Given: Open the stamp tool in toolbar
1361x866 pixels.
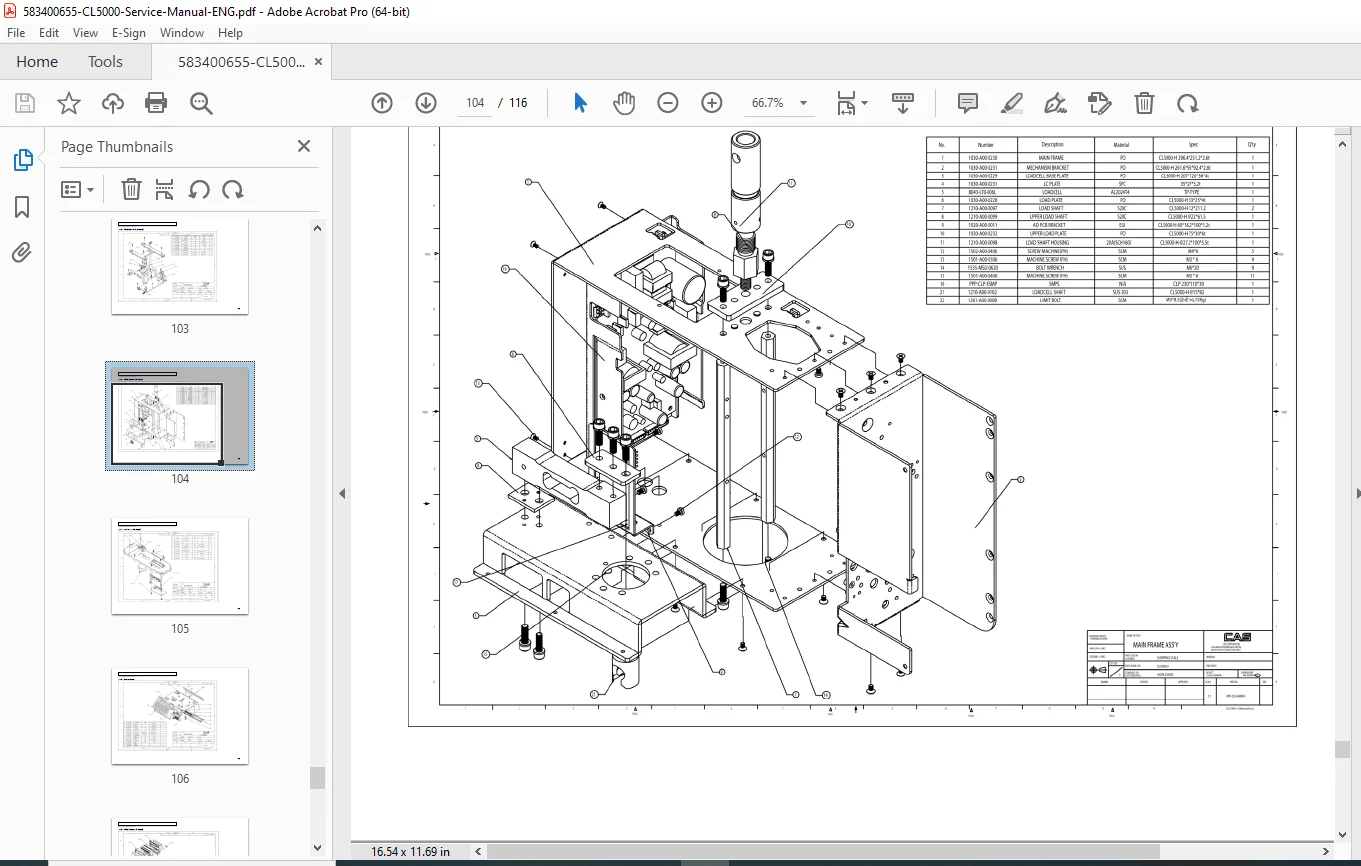Looking at the screenshot, I should 1100,103.
